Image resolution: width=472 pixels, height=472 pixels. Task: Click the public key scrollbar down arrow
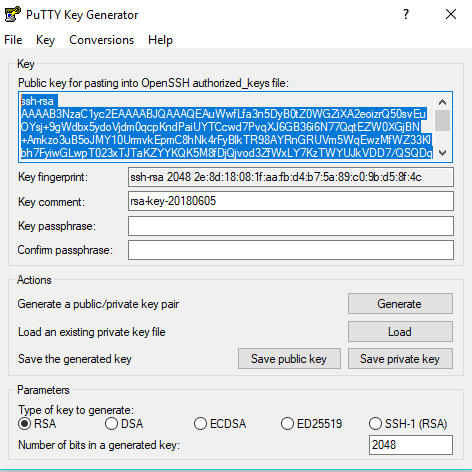(x=442, y=153)
